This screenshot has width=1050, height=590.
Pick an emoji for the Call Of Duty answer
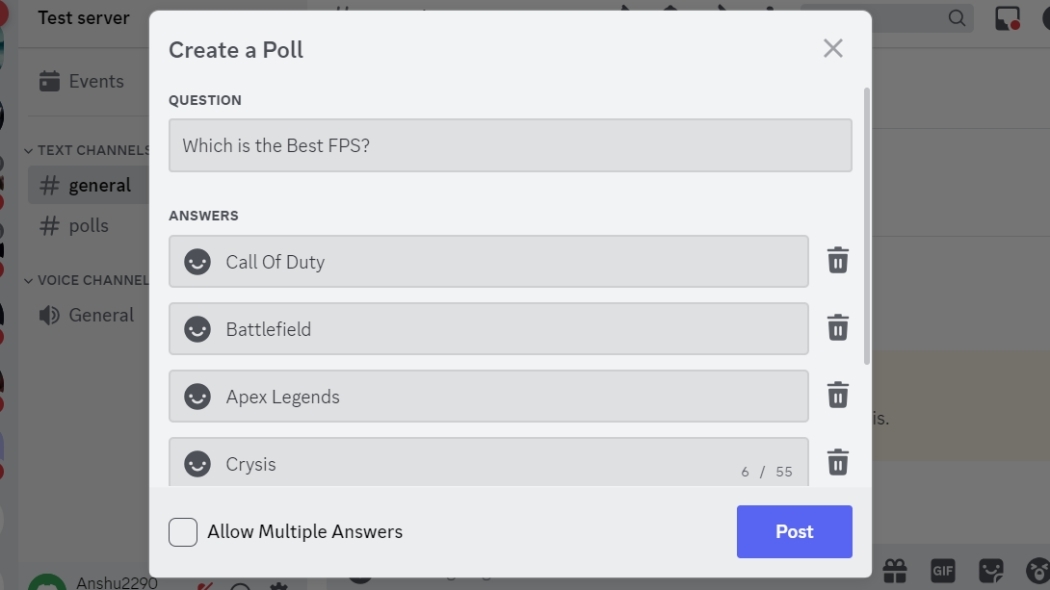coord(197,261)
